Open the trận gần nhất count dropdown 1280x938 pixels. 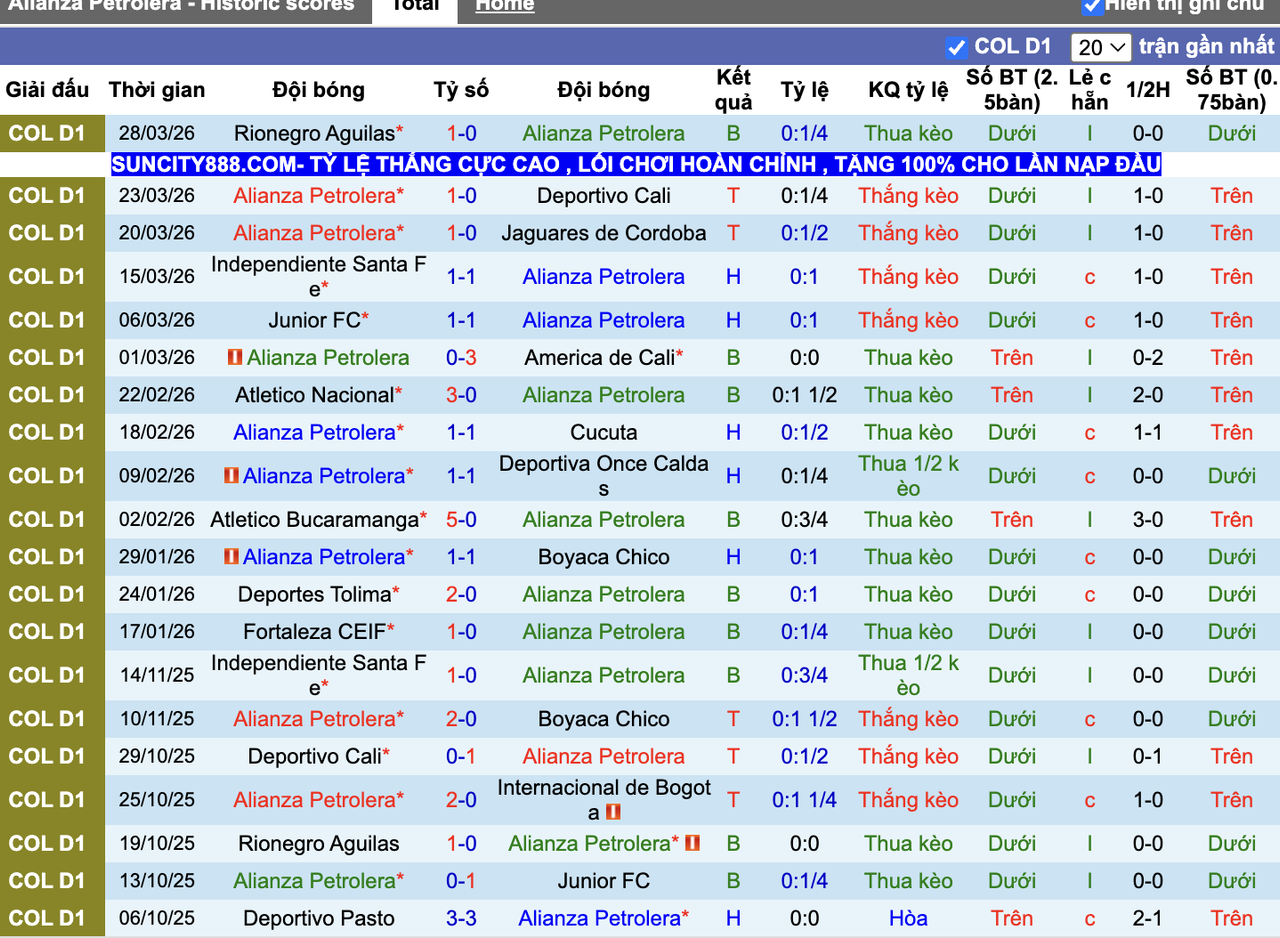click(1100, 47)
